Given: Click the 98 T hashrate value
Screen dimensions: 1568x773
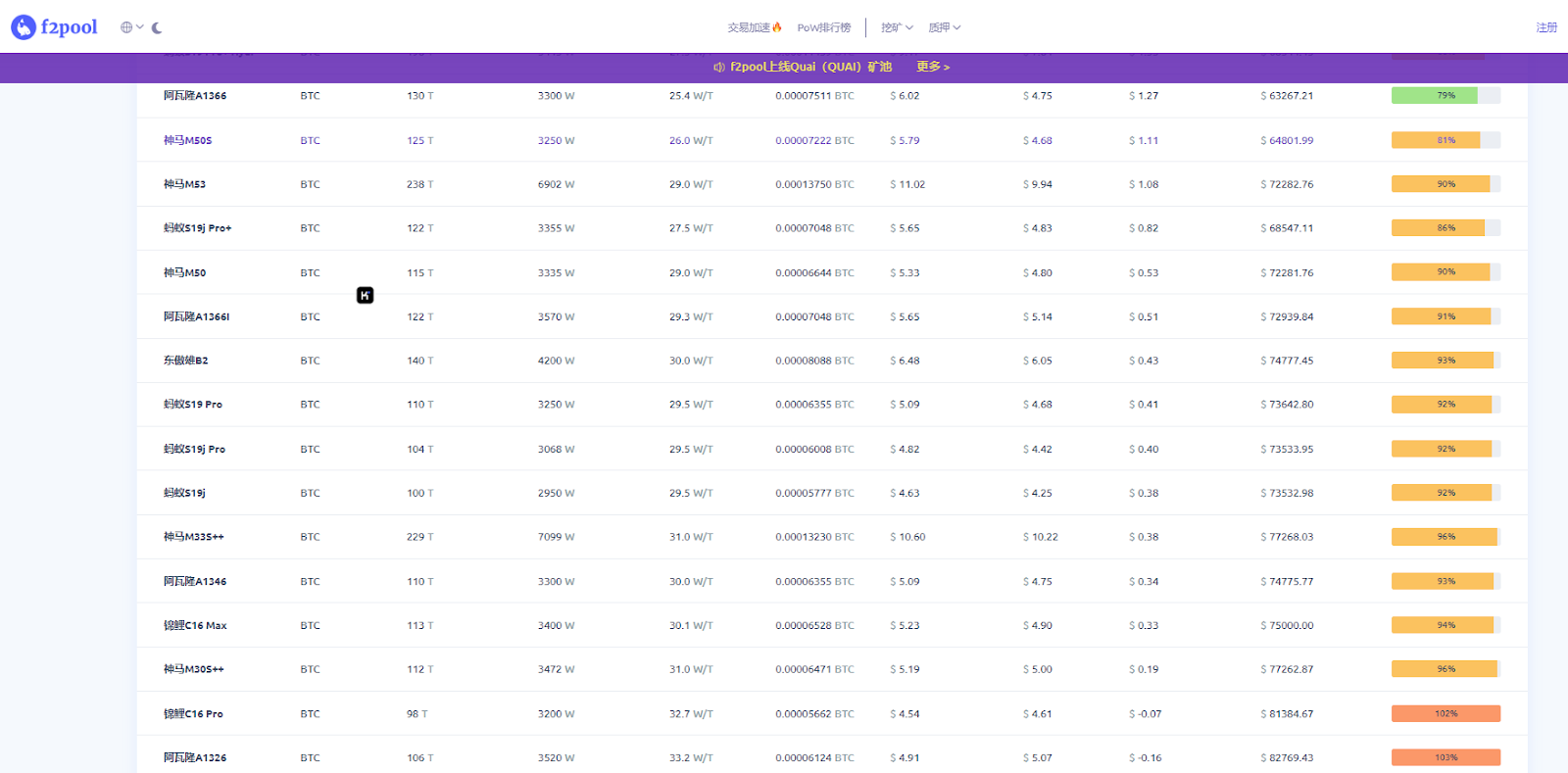Looking at the screenshot, I should click(416, 713).
